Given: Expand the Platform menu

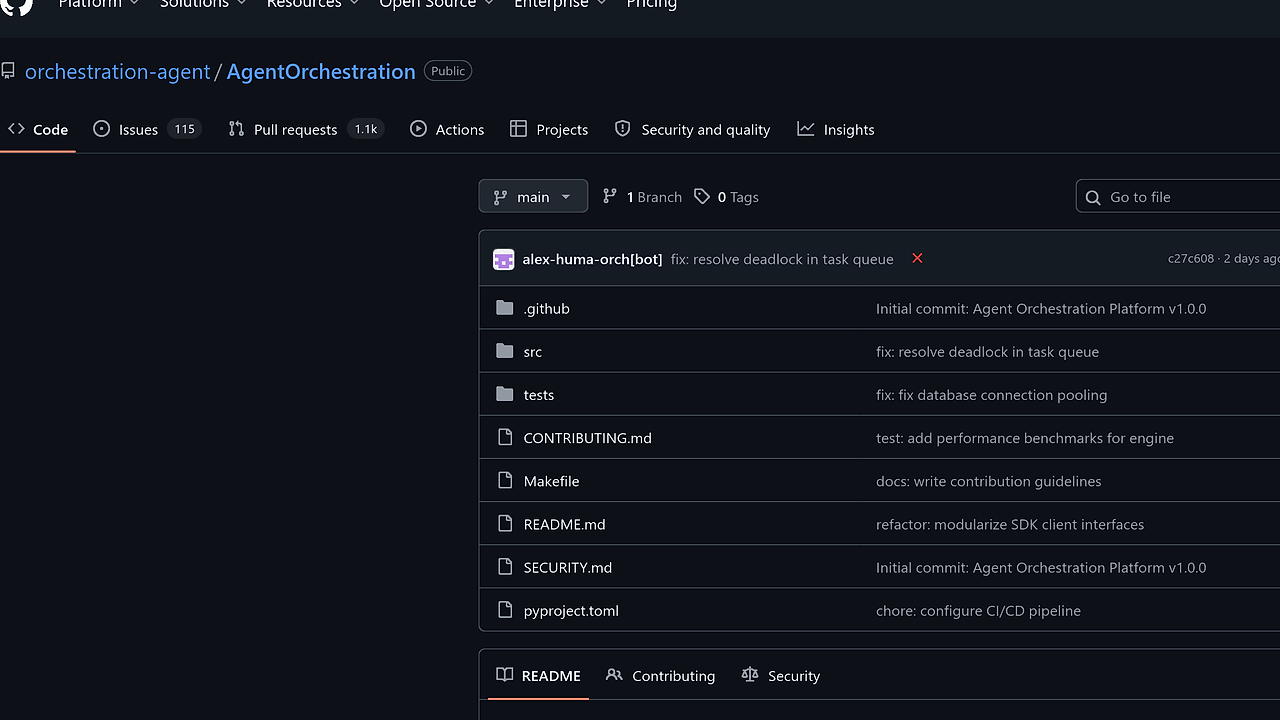Looking at the screenshot, I should (98, 4).
